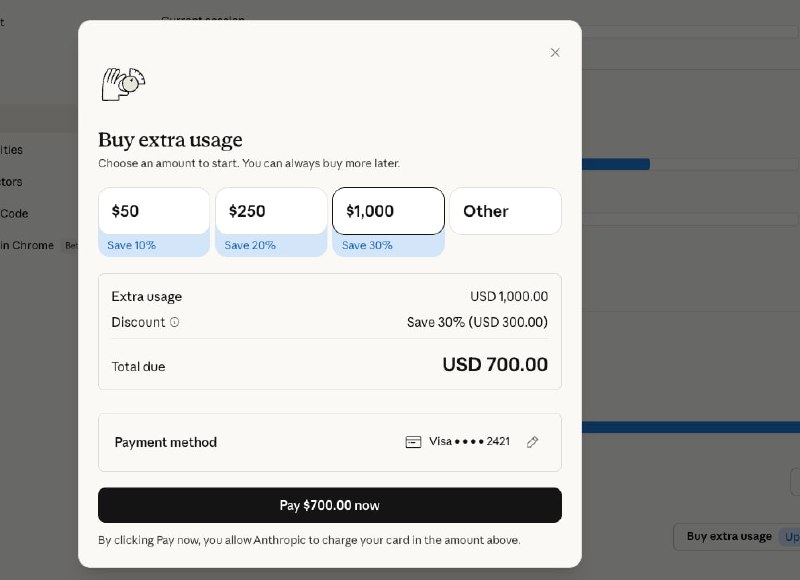Click the Visa card ending 2421 text
The image size is (800, 580).
click(x=469, y=442)
